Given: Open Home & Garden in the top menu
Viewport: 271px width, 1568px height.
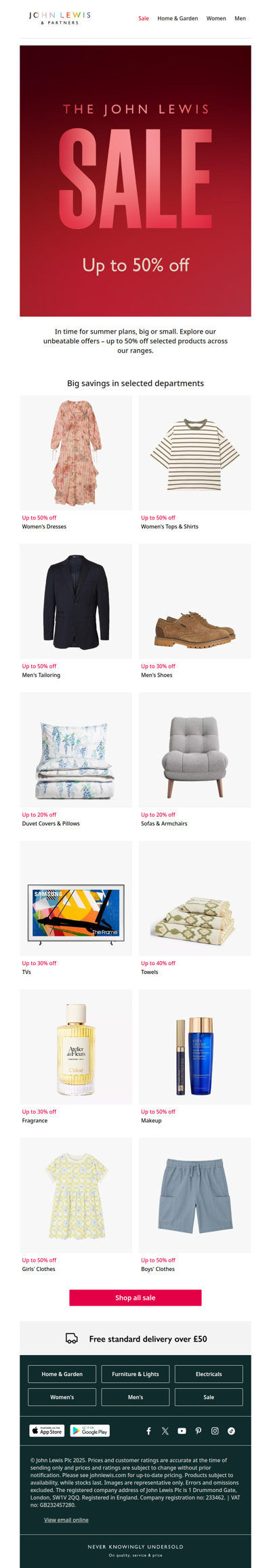Looking at the screenshot, I should tap(178, 18).
